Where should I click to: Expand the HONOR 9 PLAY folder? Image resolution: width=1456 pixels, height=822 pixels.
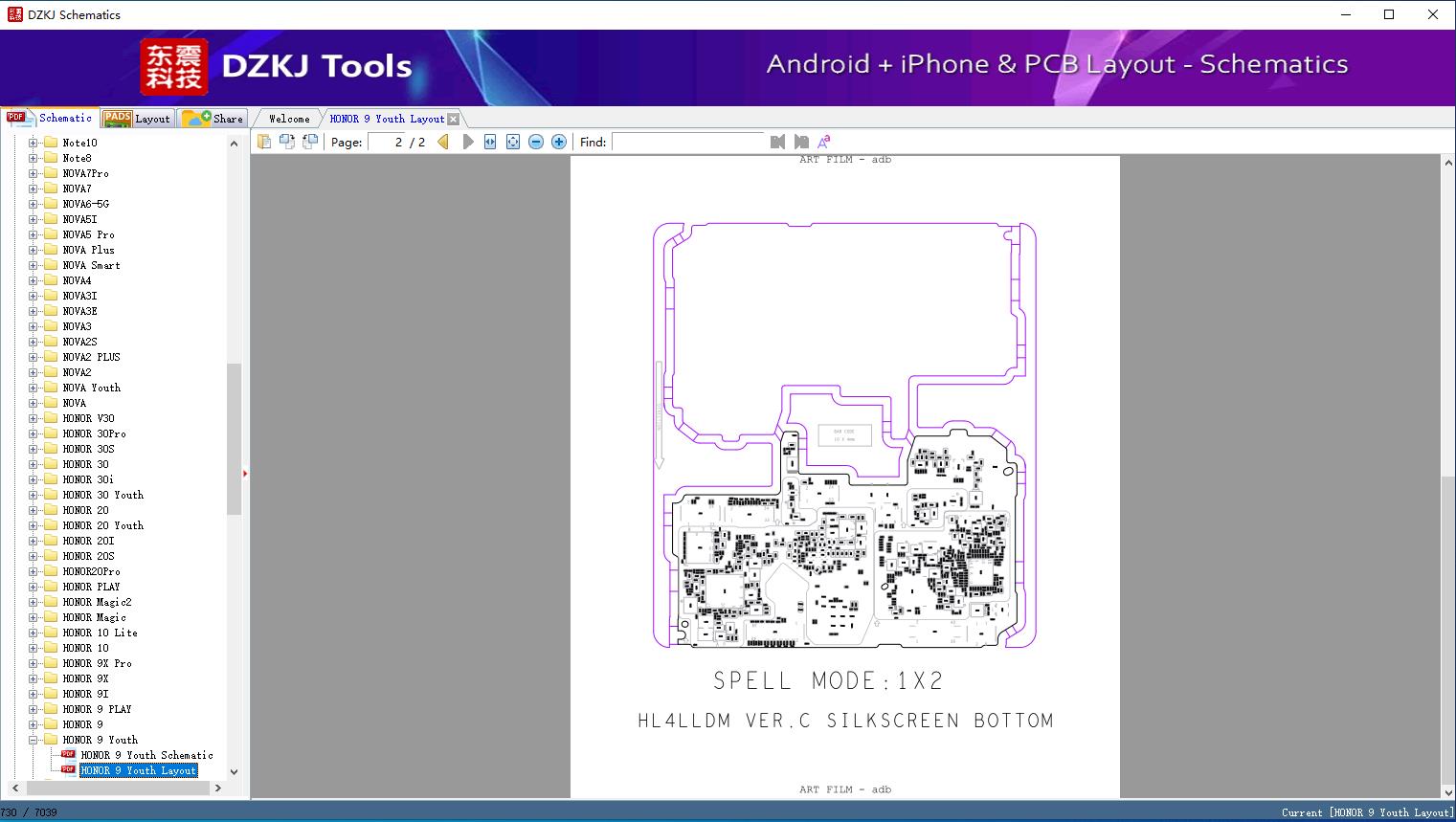pyautogui.click(x=34, y=709)
